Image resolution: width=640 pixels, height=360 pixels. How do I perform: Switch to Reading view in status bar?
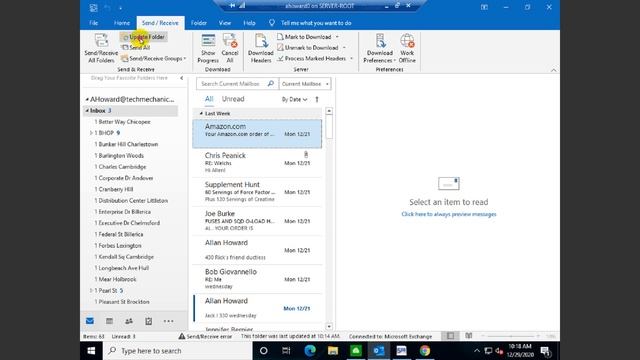click(x=469, y=336)
